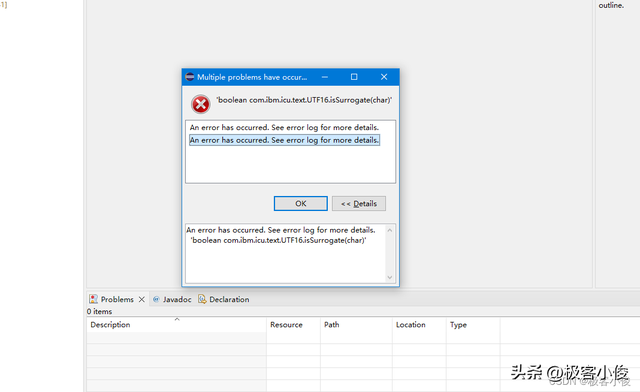Select the first 'An error has occurred' entry
The height and width of the screenshot is (392, 640).
pyautogui.click(x=284, y=127)
